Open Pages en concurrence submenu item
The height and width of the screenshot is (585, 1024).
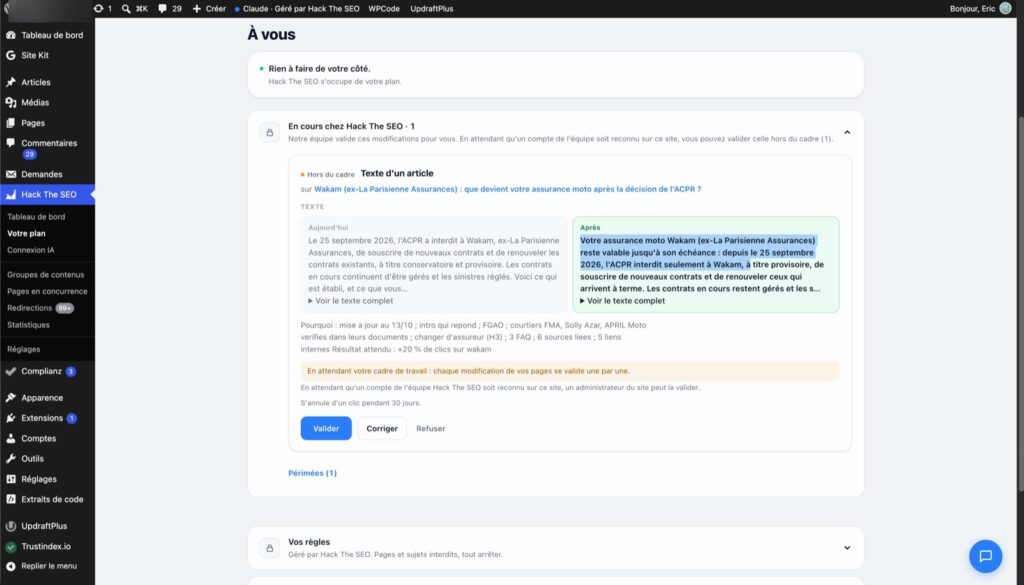[47, 291]
